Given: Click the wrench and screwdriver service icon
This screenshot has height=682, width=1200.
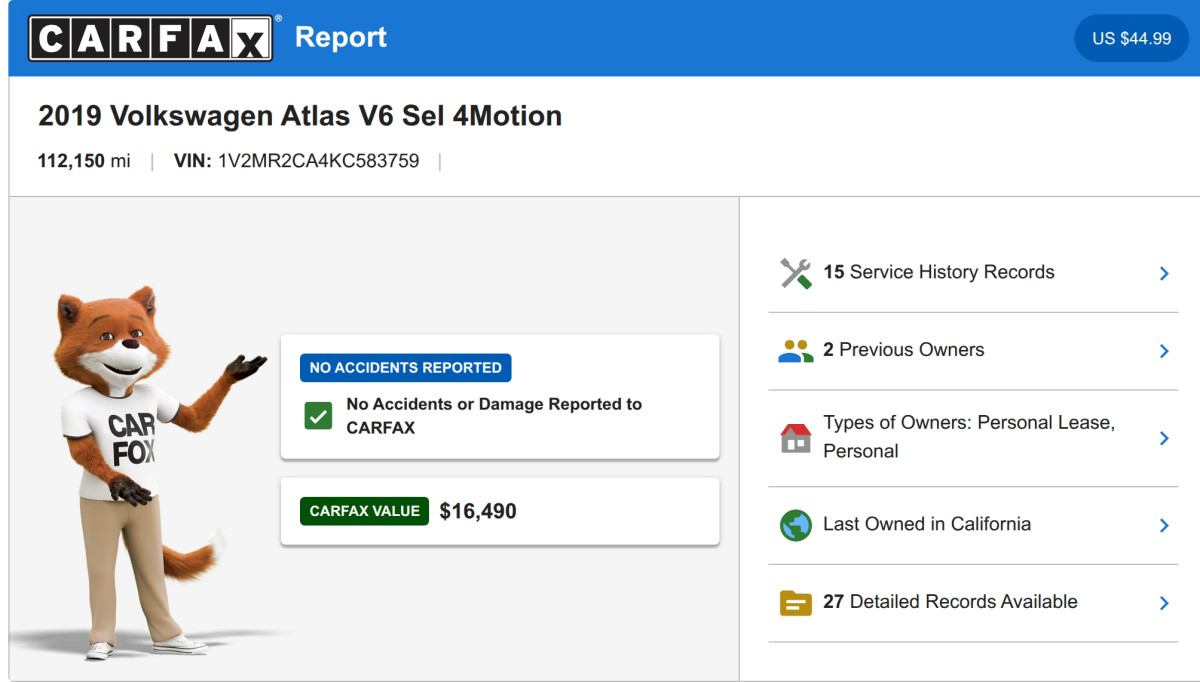Looking at the screenshot, I should pyautogui.click(x=796, y=273).
